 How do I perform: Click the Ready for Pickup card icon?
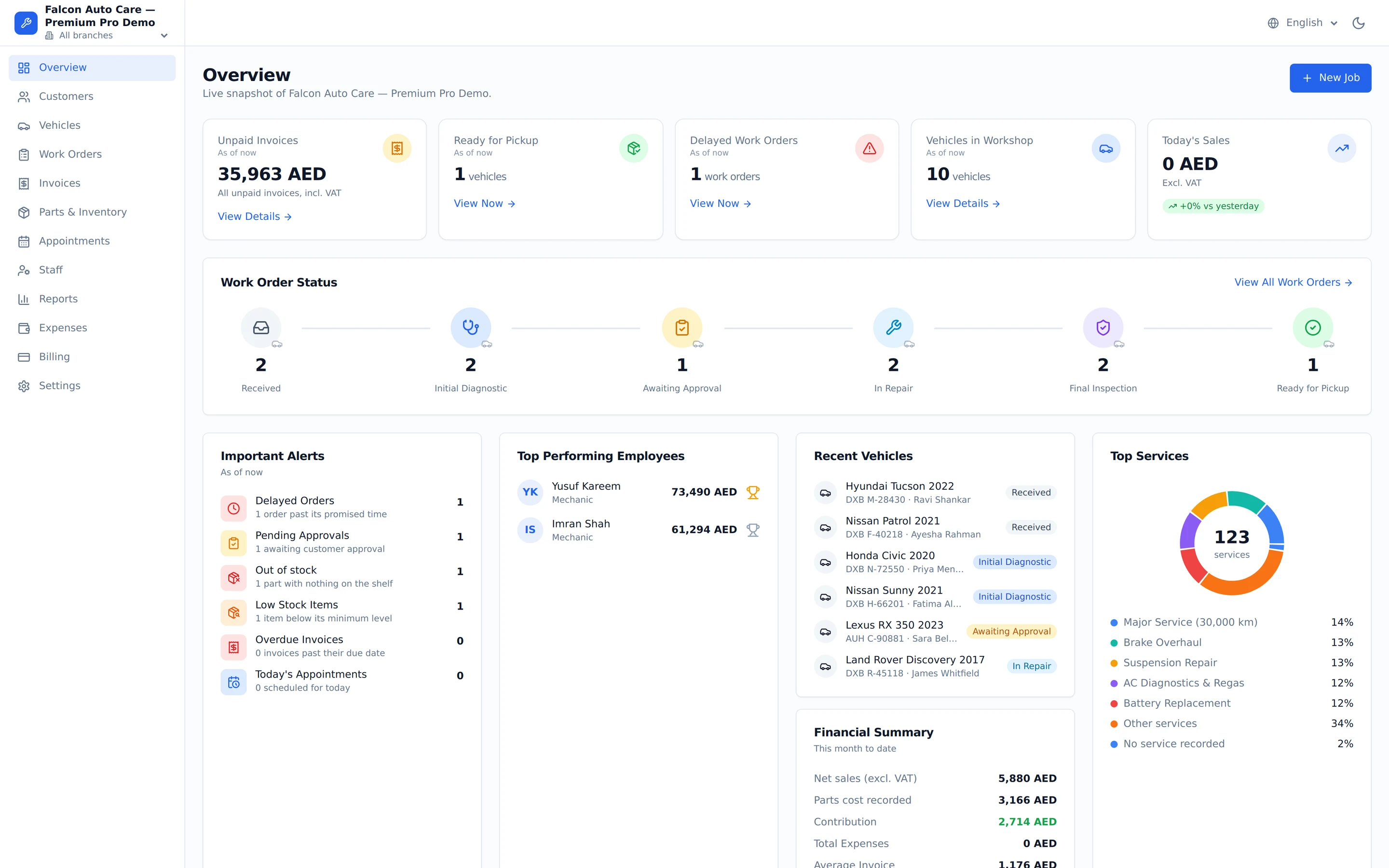point(634,149)
